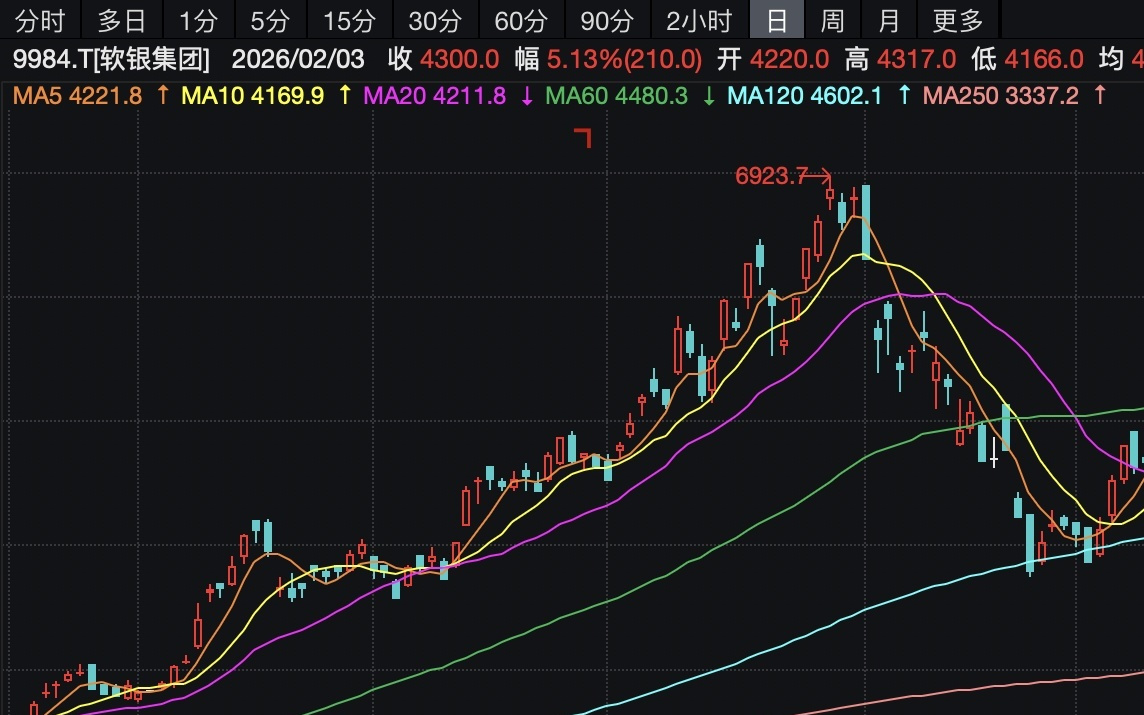This screenshot has height=715, width=1144.
Task: Open the 1分 one-minute chart
Action: pos(198,20)
